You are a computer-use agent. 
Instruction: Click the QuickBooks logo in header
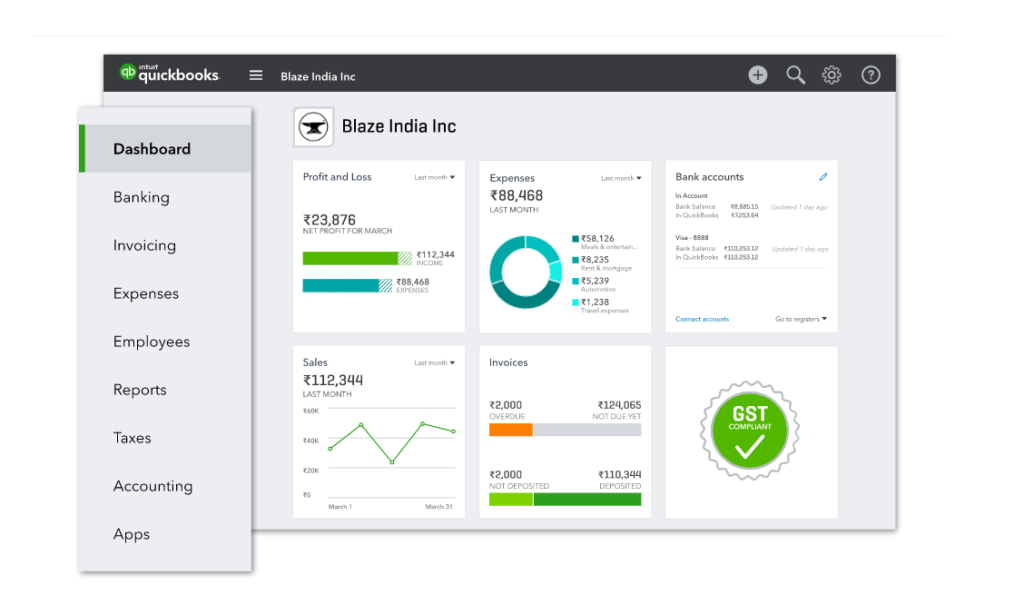pyautogui.click(x=169, y=74)
